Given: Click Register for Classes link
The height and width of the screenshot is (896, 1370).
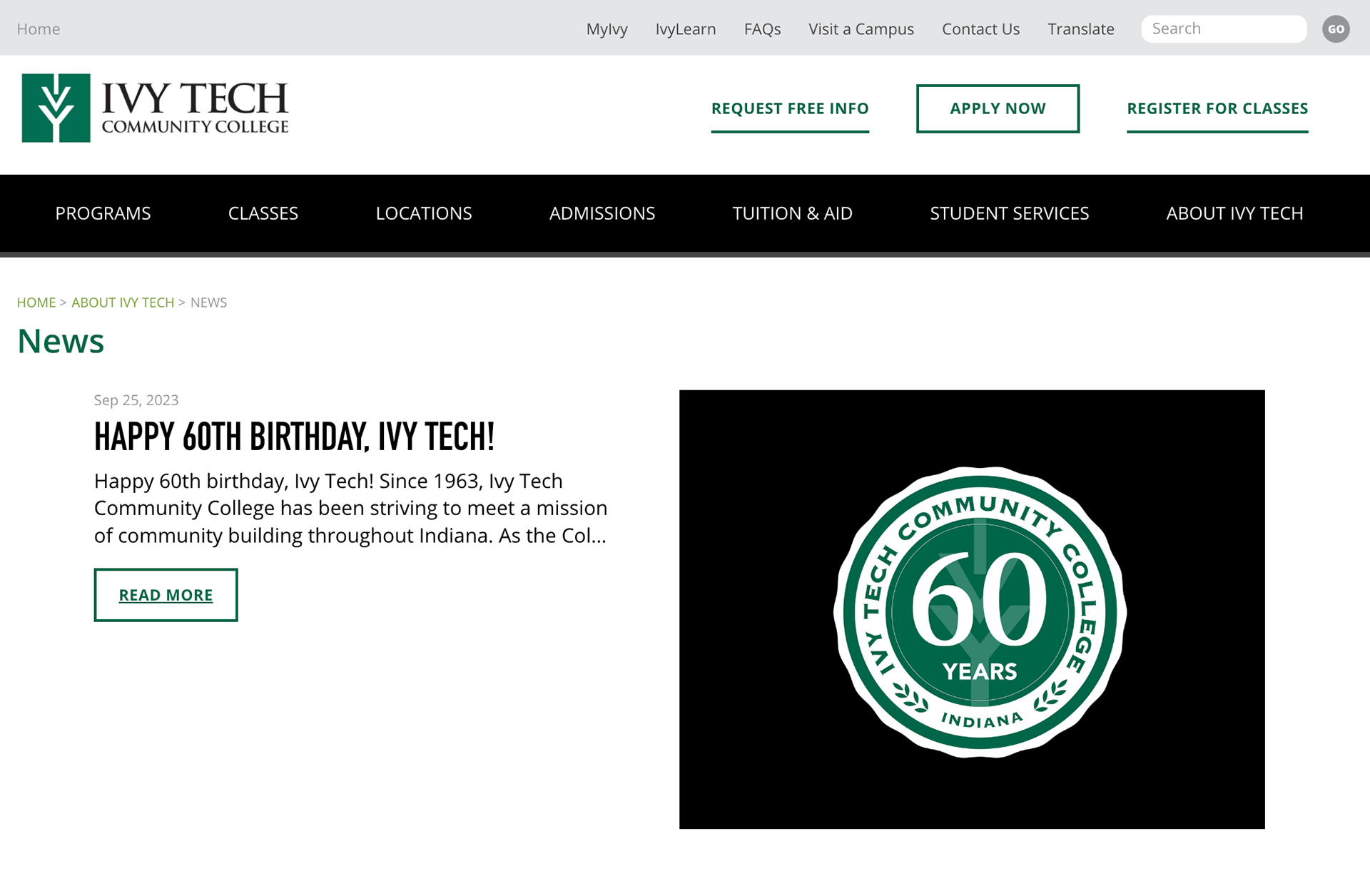Looking at the screenshot, I should point(1217,108).
